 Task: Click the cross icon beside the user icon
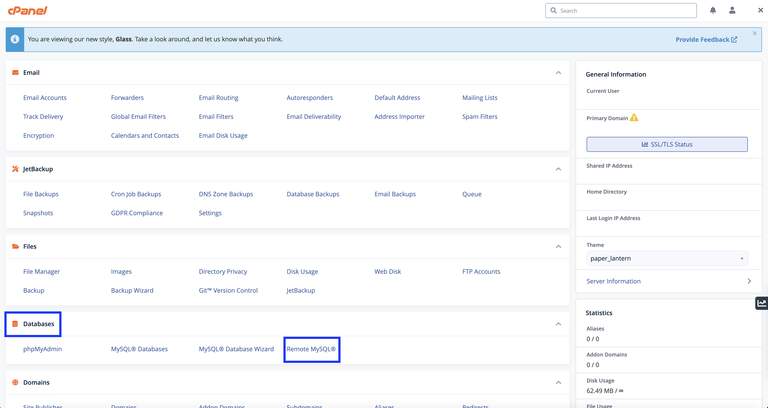point(761,10)
